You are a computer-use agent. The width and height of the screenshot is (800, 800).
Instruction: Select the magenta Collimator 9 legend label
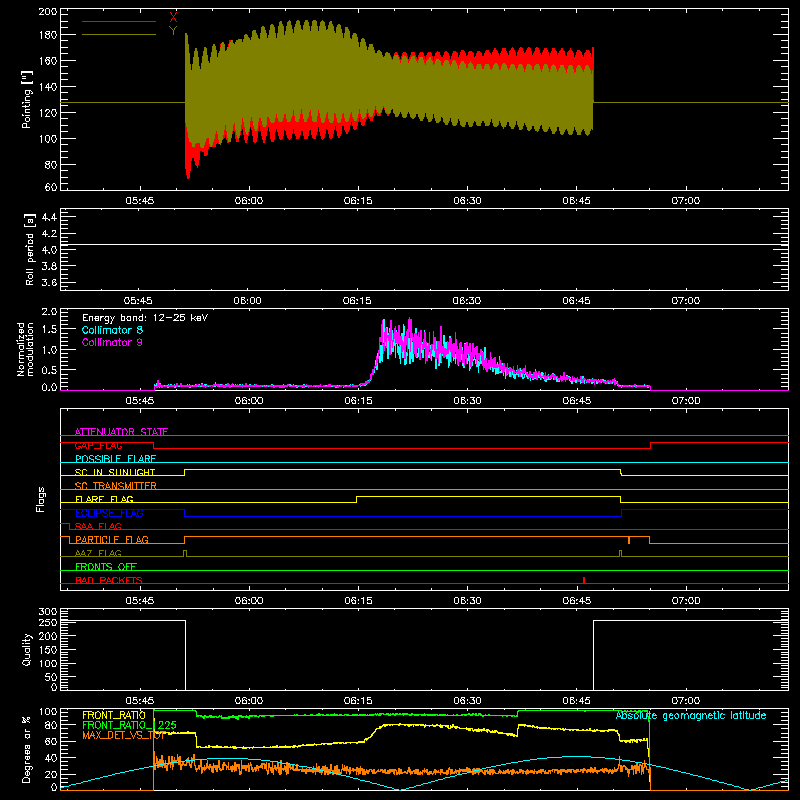112,342
